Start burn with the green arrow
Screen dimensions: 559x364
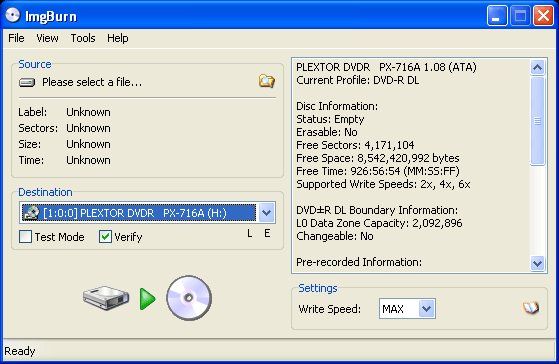[148, 299]
